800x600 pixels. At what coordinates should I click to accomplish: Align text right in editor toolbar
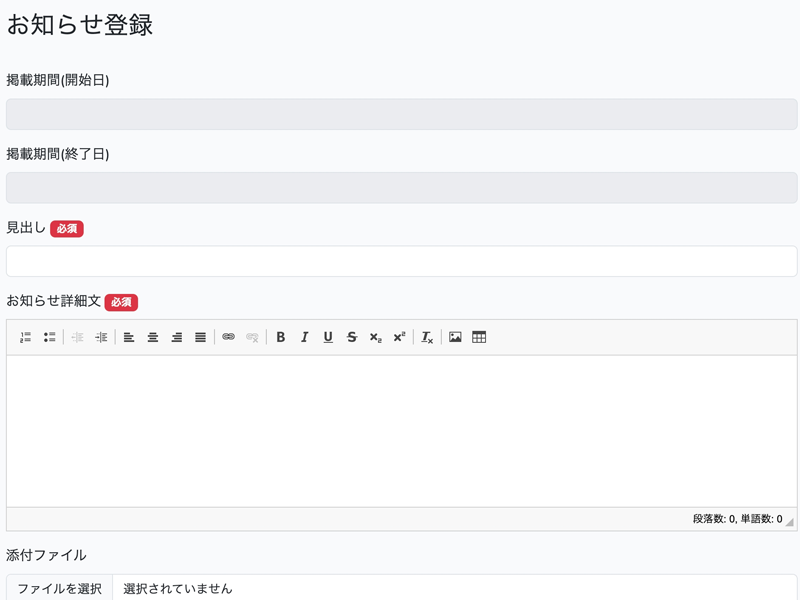point(177,338)
